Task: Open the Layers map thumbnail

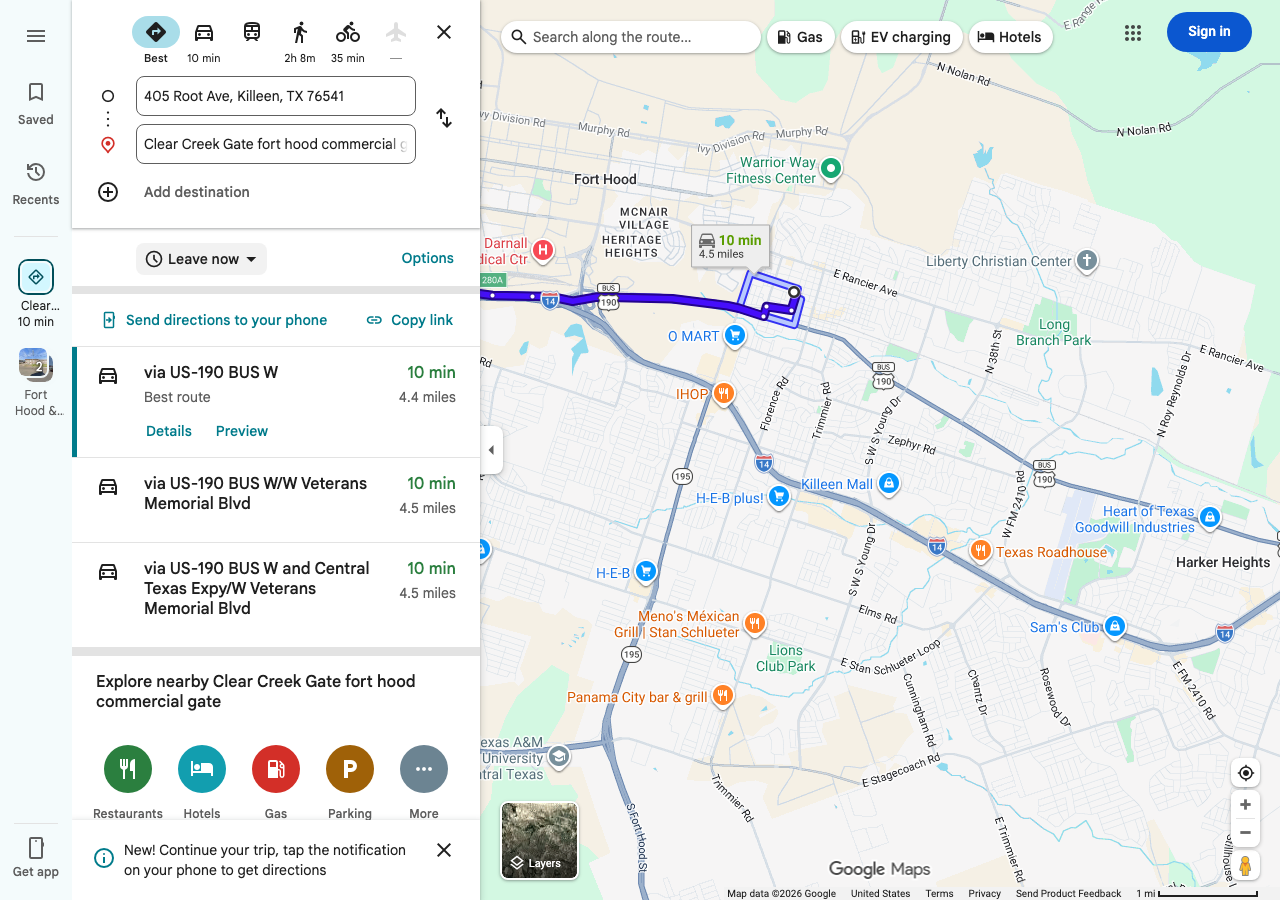Action: click(x=540, y=841)
